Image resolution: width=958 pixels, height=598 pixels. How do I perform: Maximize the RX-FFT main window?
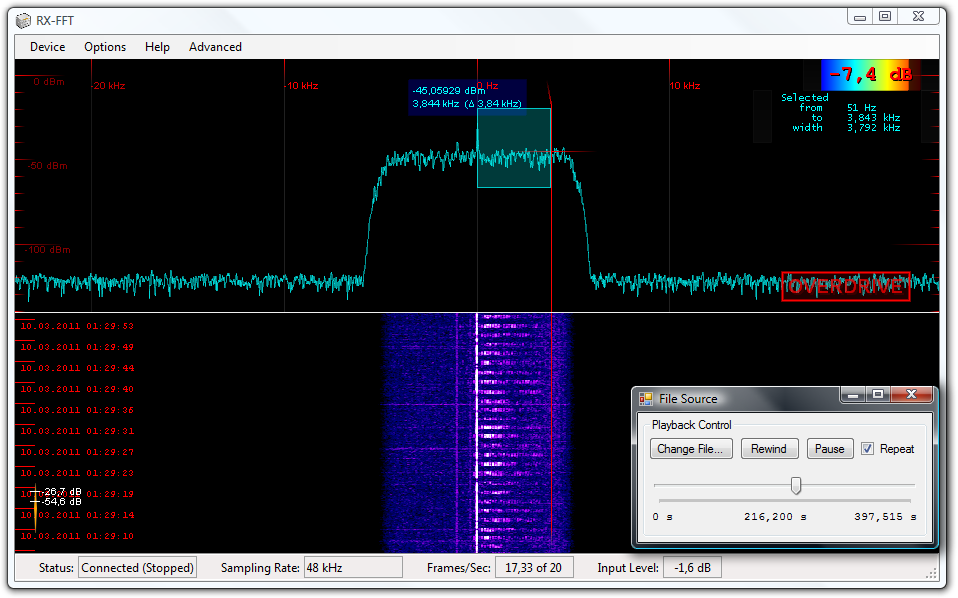pyautogui.click(x=885, y=17)
